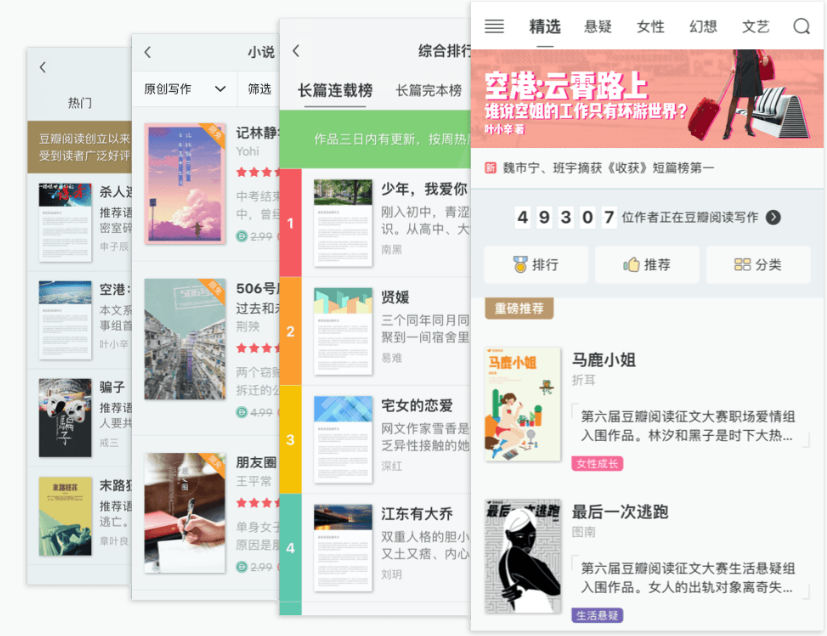Image resolution: width=827 pixels, height=636 pixels.
Task: Select the 精选 tab
Action: pos(545,26)
